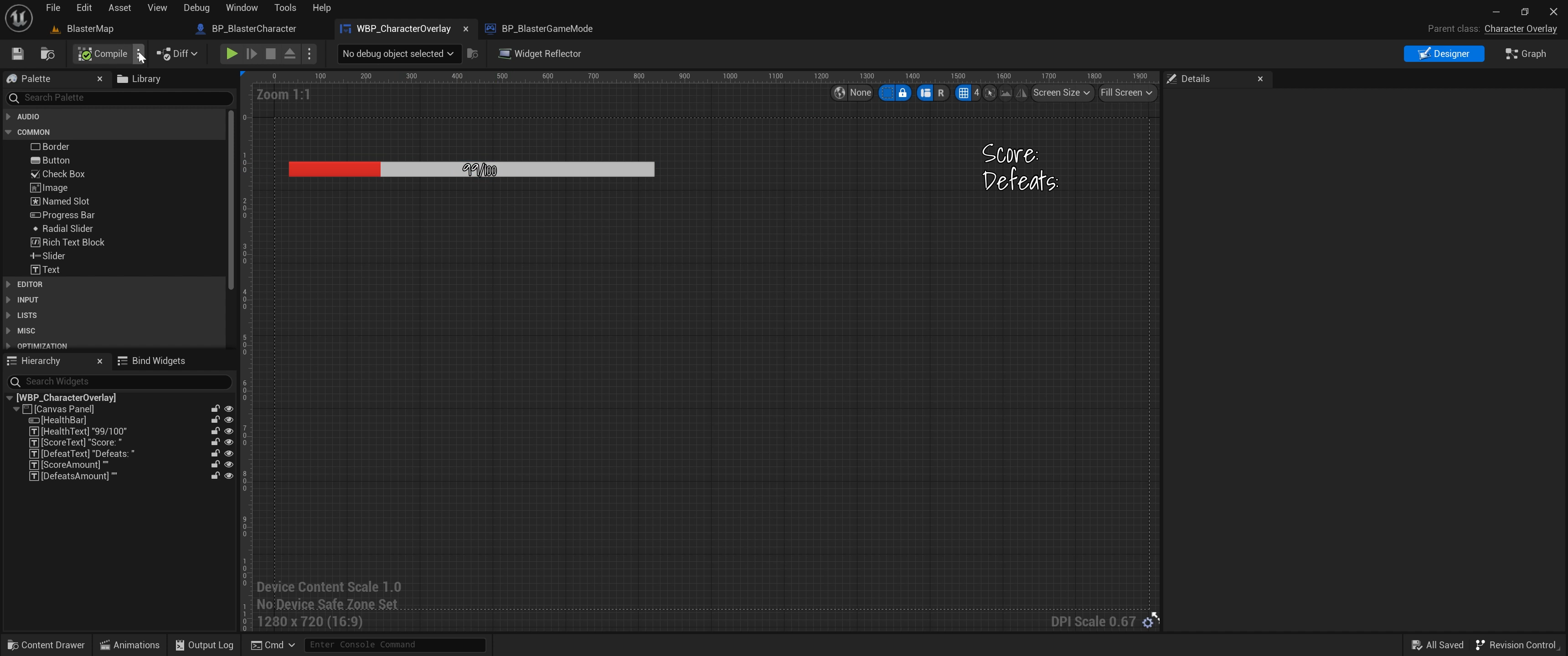Open the Widget Reflector

[539, 54]
